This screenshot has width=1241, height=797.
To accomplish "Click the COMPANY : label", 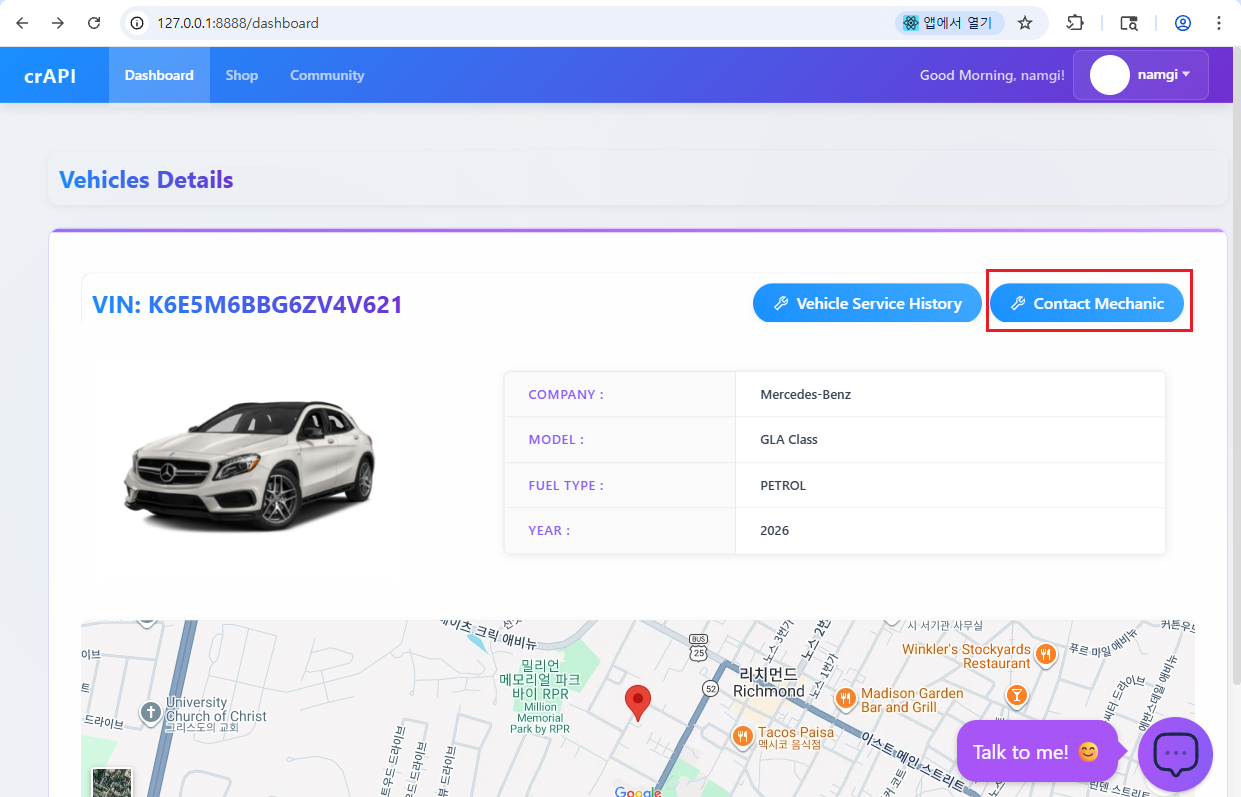I will tap(566, 394).
